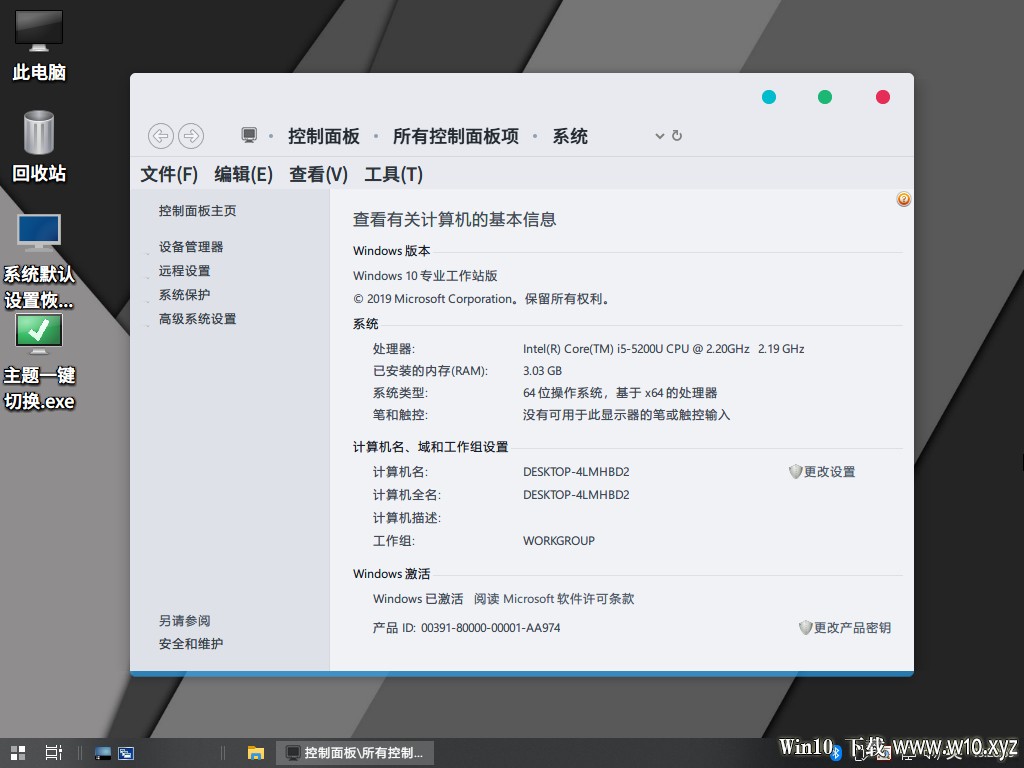Click the Bluetooth tray icon

point(836,754)
